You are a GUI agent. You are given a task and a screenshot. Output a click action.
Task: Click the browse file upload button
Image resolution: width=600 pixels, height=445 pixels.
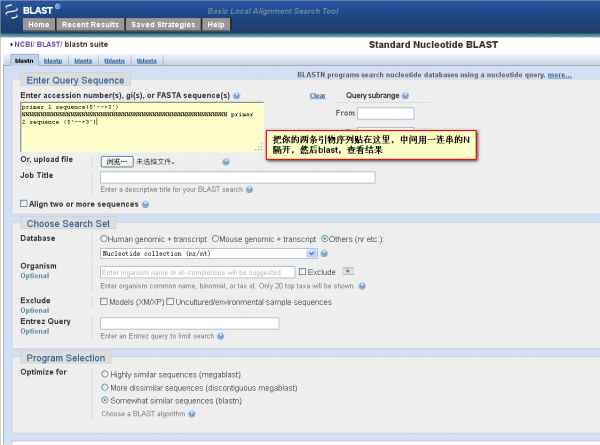click(117, 162)
